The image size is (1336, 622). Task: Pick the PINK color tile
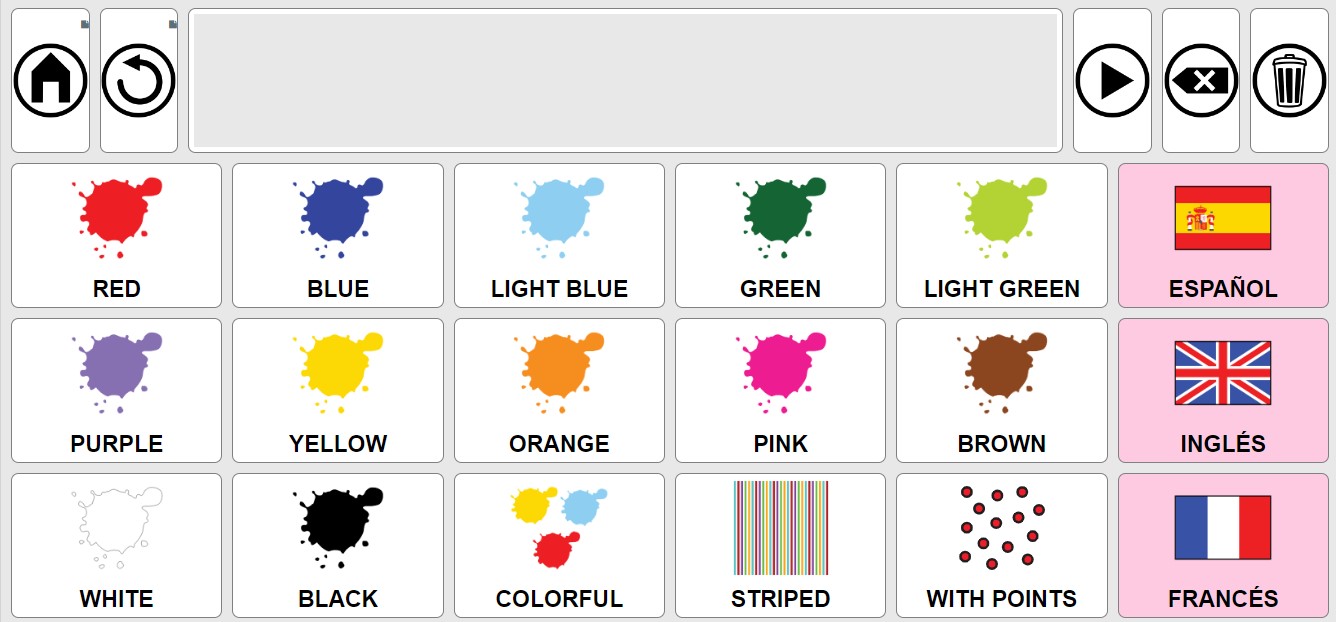[780, 391]
